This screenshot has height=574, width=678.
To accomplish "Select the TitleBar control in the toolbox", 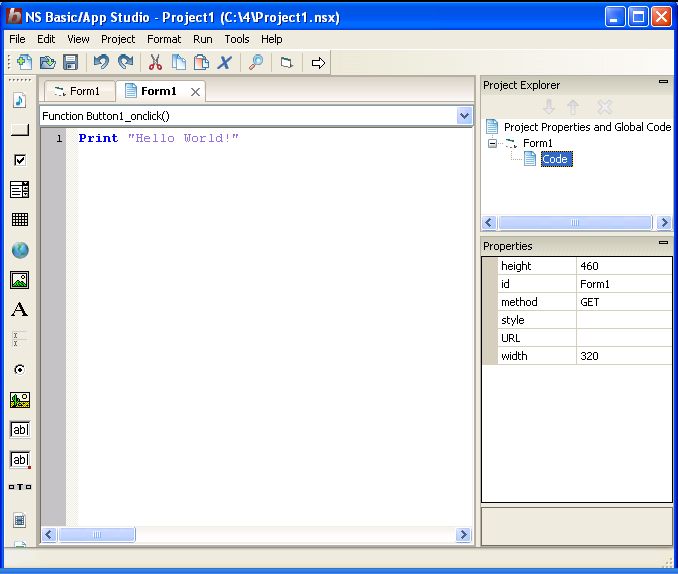I will click(20, 487).
